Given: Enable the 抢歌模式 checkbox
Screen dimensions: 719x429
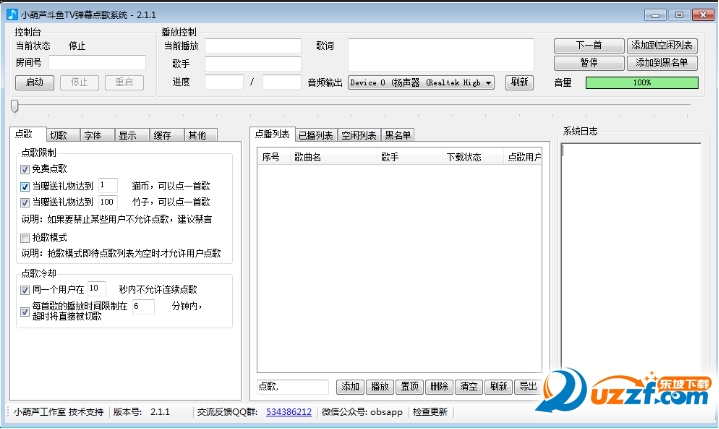Looking at the screenshot, I should [26, 238].
